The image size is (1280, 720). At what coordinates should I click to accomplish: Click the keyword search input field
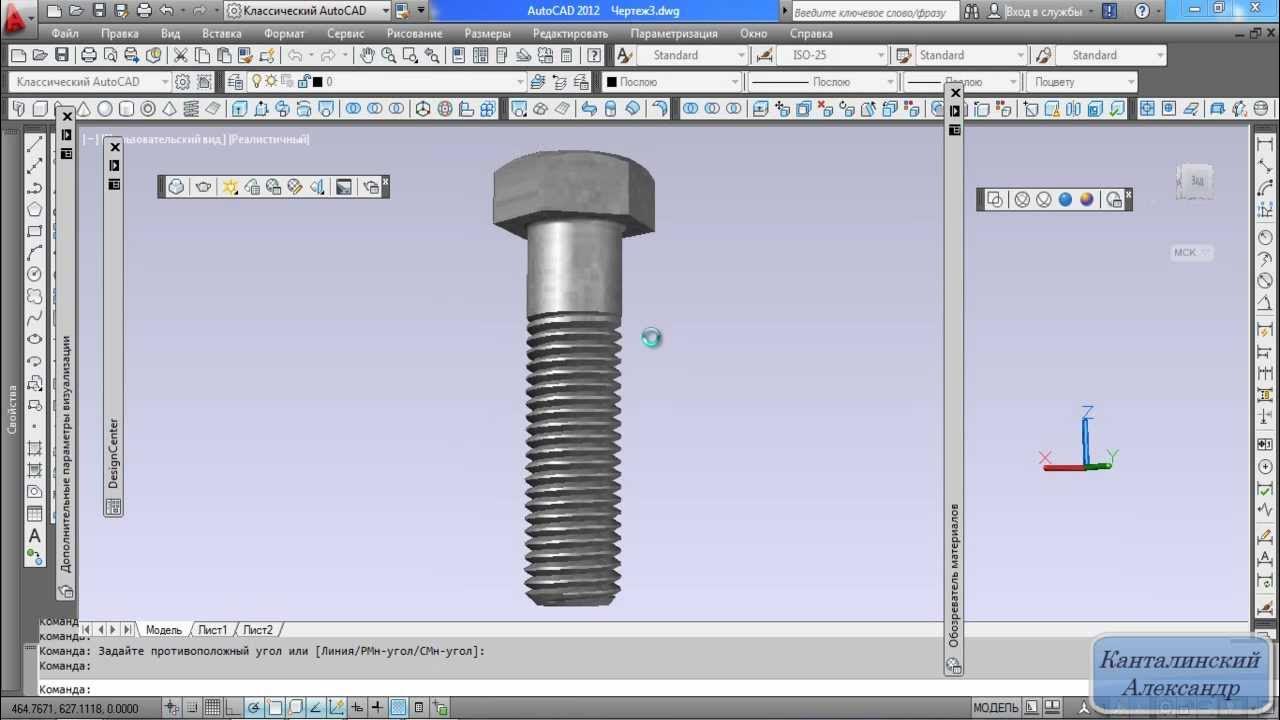coord(874,12)
